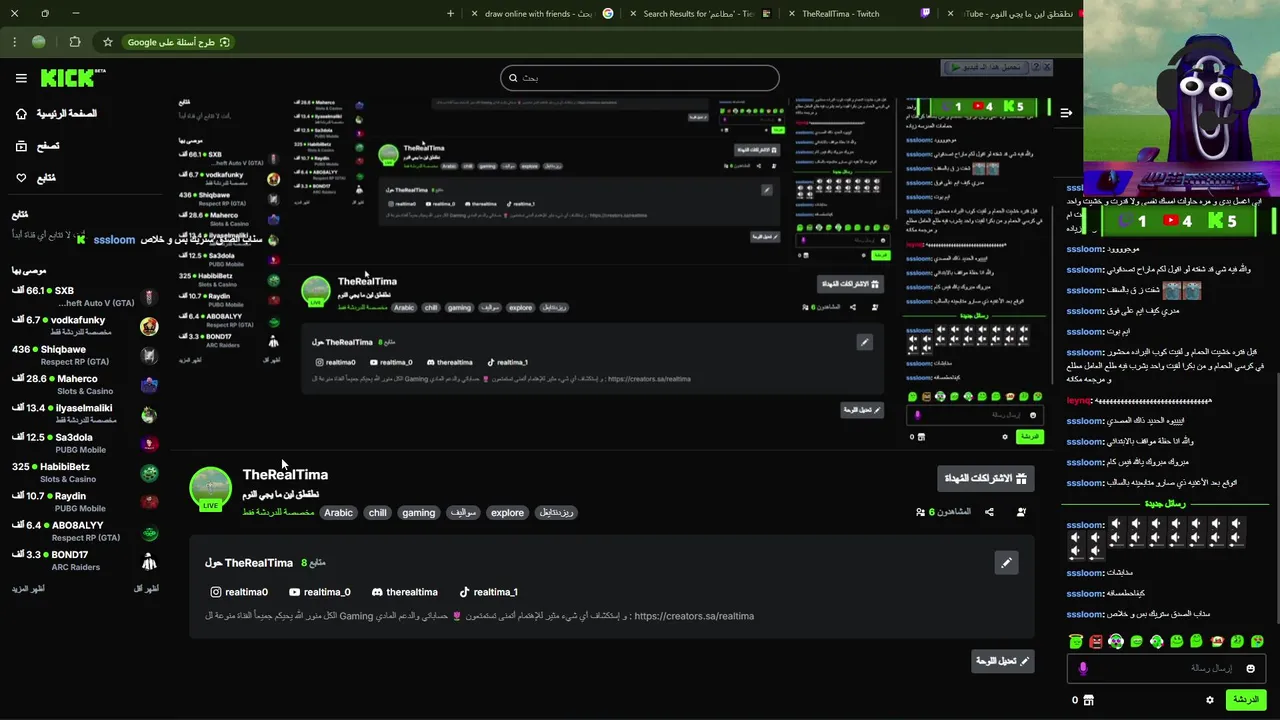Select the chill tag
Screen dimensions: 1280x720
coord(377,512)
